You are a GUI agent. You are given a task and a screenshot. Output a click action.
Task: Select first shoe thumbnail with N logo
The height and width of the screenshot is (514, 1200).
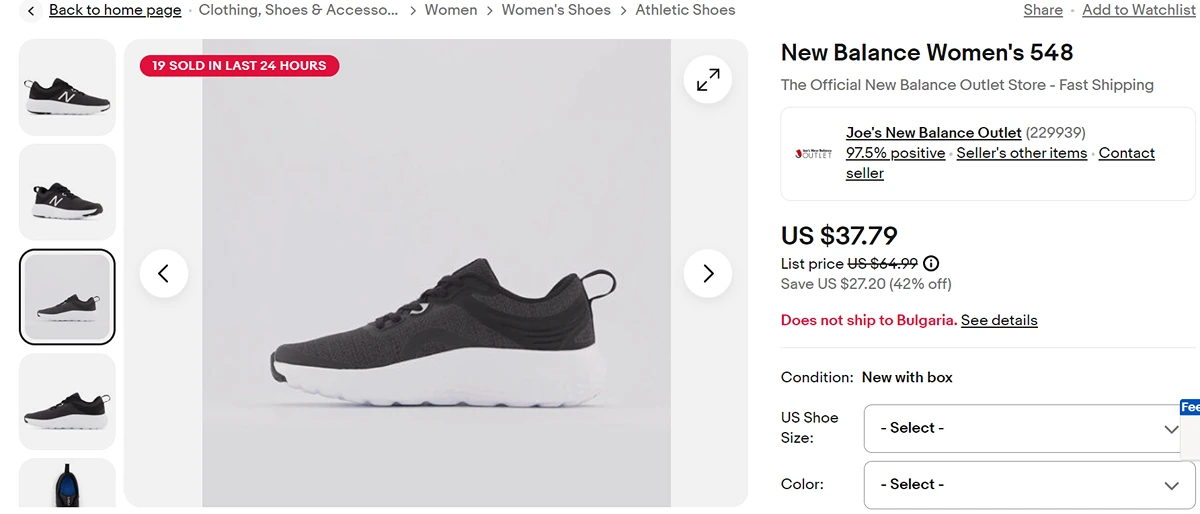[67, 88]
